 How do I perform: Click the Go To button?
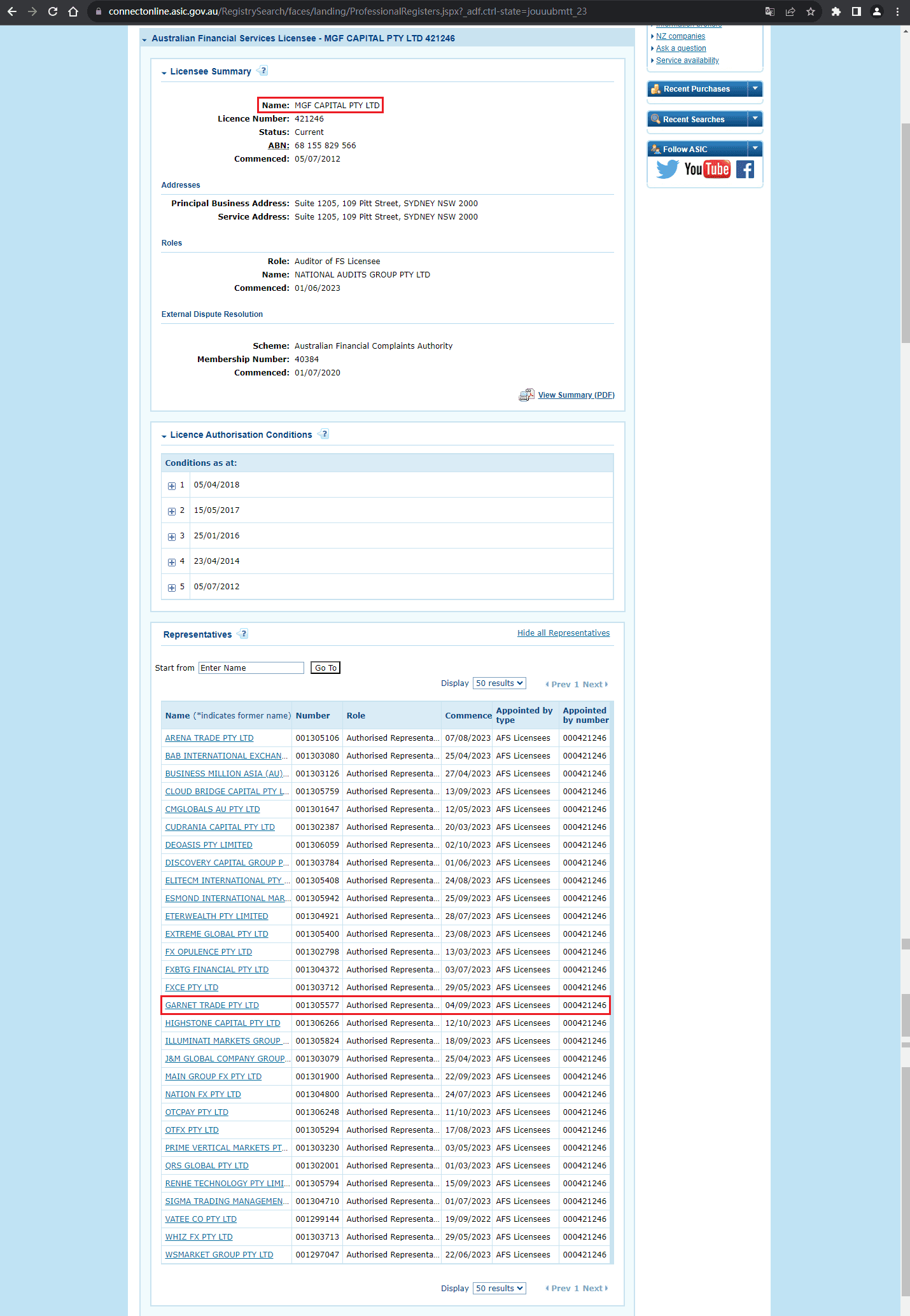(x=326, y=668)
